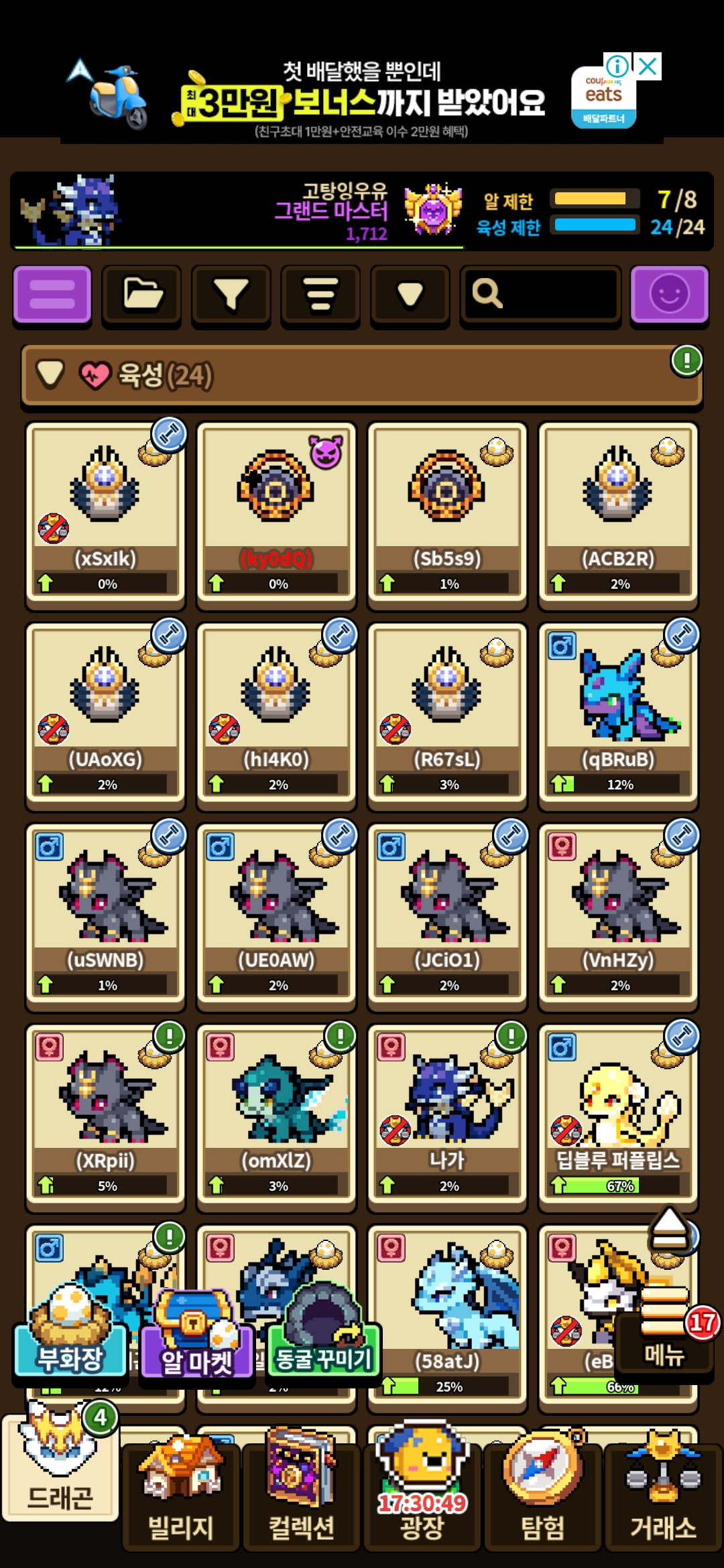Open the 컬렉션 collection book
The image size is (724, 1568).
301,1491
